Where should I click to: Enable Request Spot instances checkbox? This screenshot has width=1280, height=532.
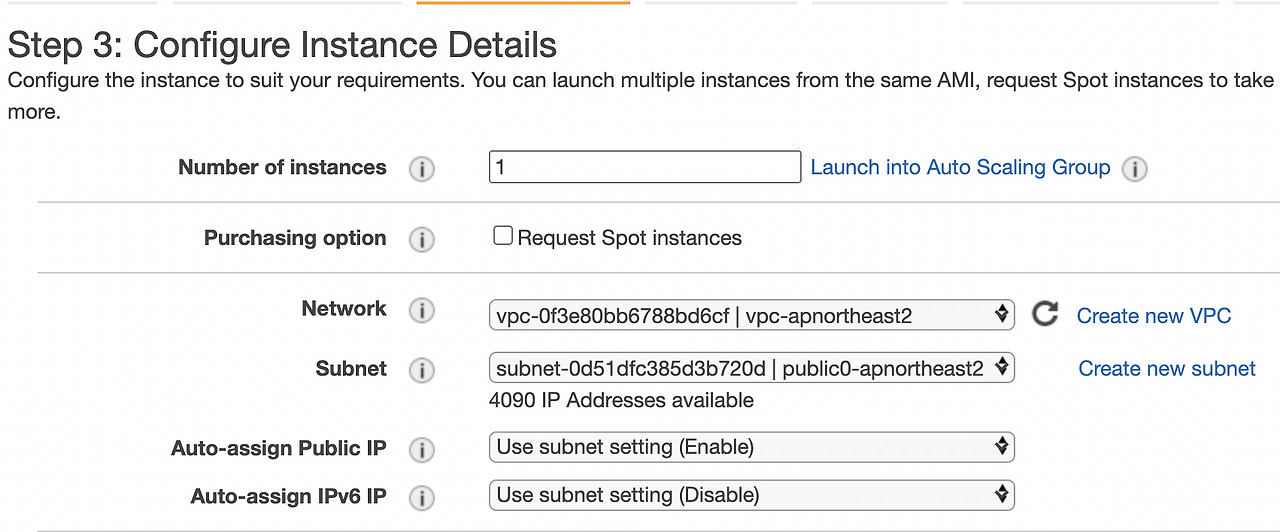pyautogui.click(x=503, y=236)
